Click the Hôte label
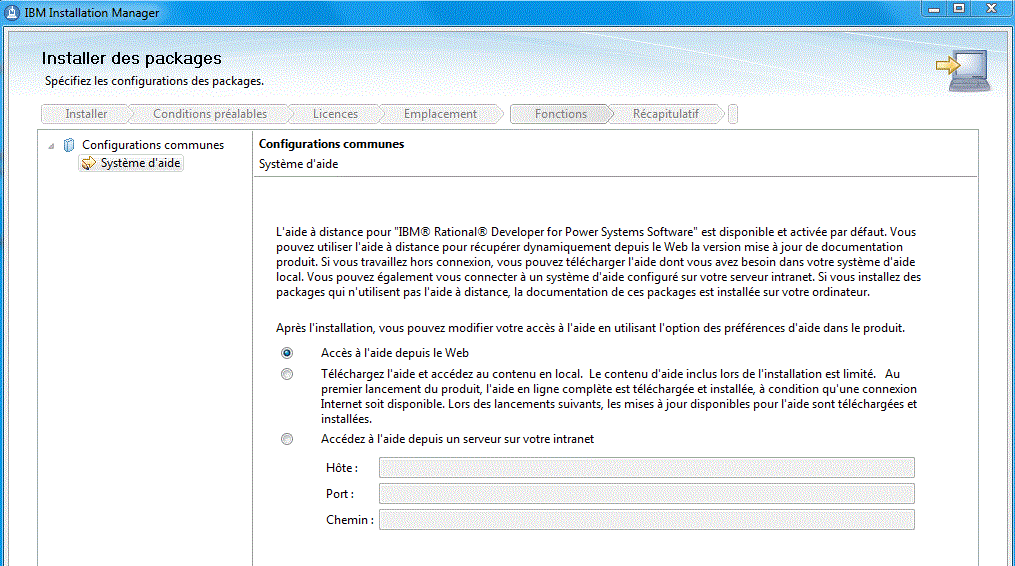Viewport: 1015px width, 566px height. point(342,468)
